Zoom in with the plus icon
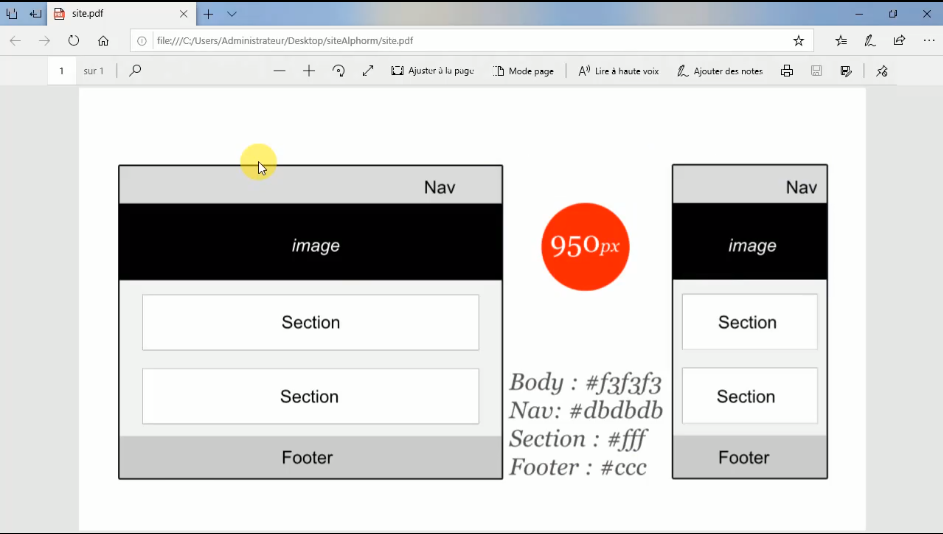Screen dimensions: 943x534 (x=309, y=71)
